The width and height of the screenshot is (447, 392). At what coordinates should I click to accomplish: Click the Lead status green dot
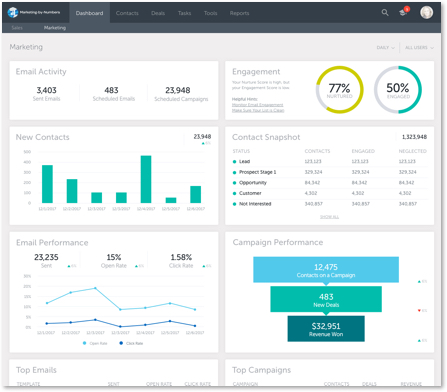[234, 162]
